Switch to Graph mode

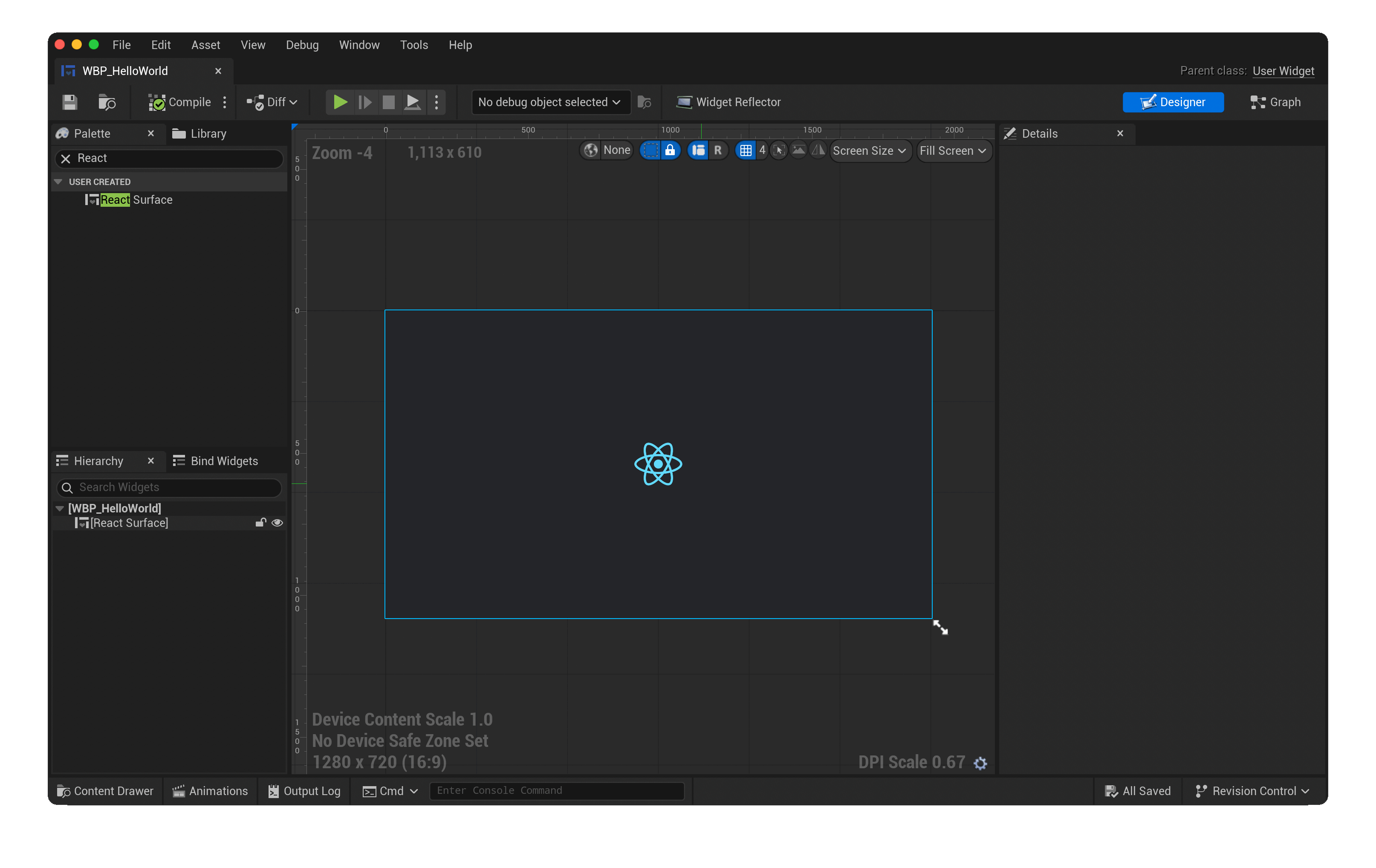[1275, 102]
